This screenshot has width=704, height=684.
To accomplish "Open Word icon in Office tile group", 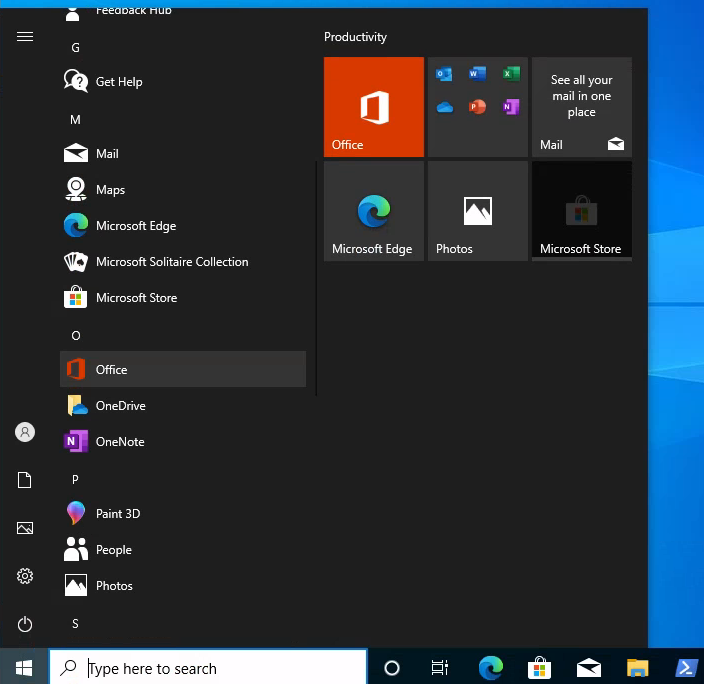I will (477, 74).
